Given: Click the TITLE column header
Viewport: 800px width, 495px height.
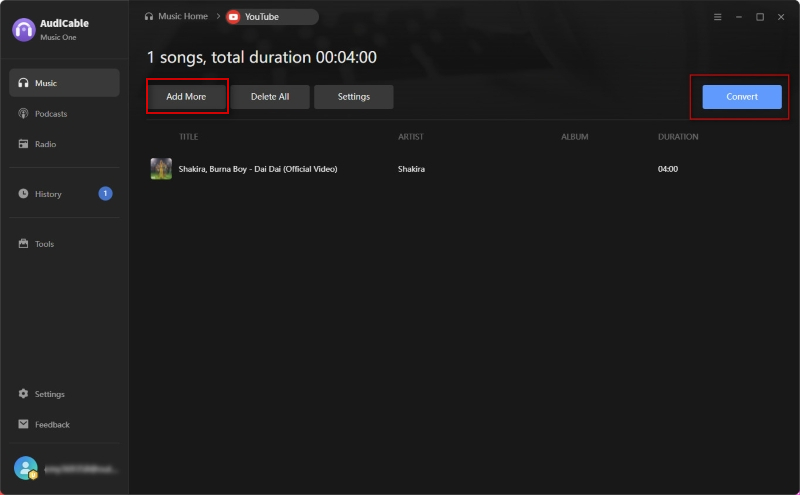Looking at the screenshot, I should 188,137.
